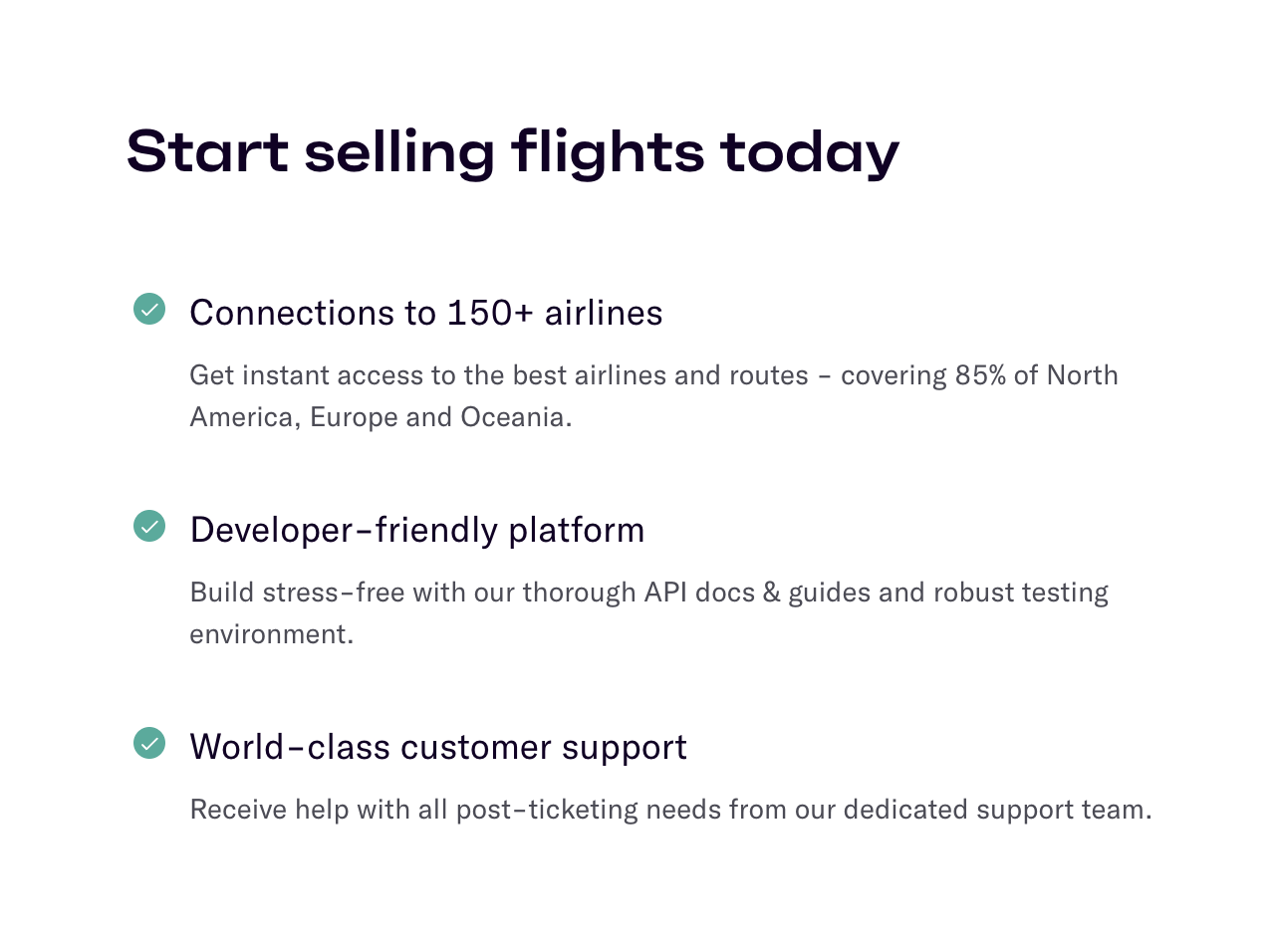Click the 'Receive help with all post-ticketing' description
Screen dimensions: 1278x952
[670, 810]
